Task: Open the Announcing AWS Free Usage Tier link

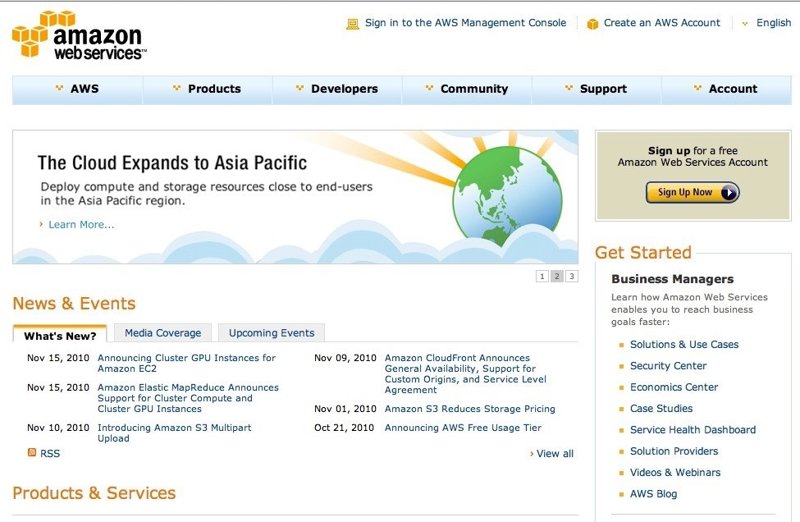Action: click(x=463, y=428)
